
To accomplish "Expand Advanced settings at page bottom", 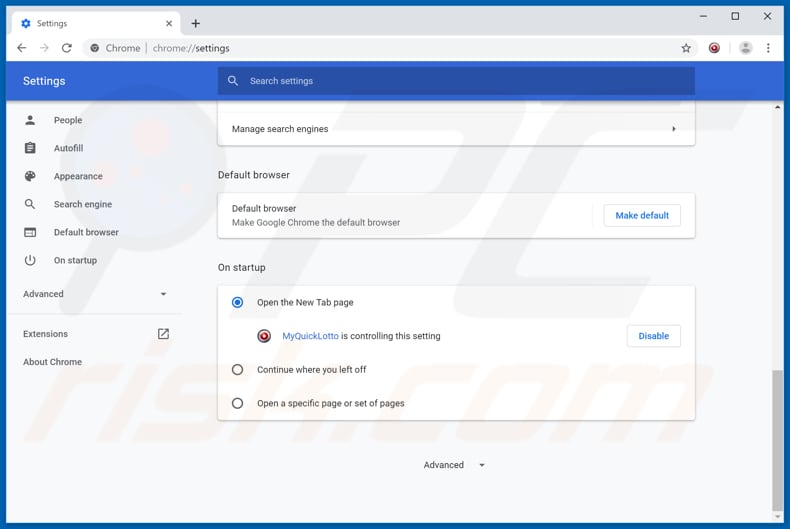I will point(454,465).
